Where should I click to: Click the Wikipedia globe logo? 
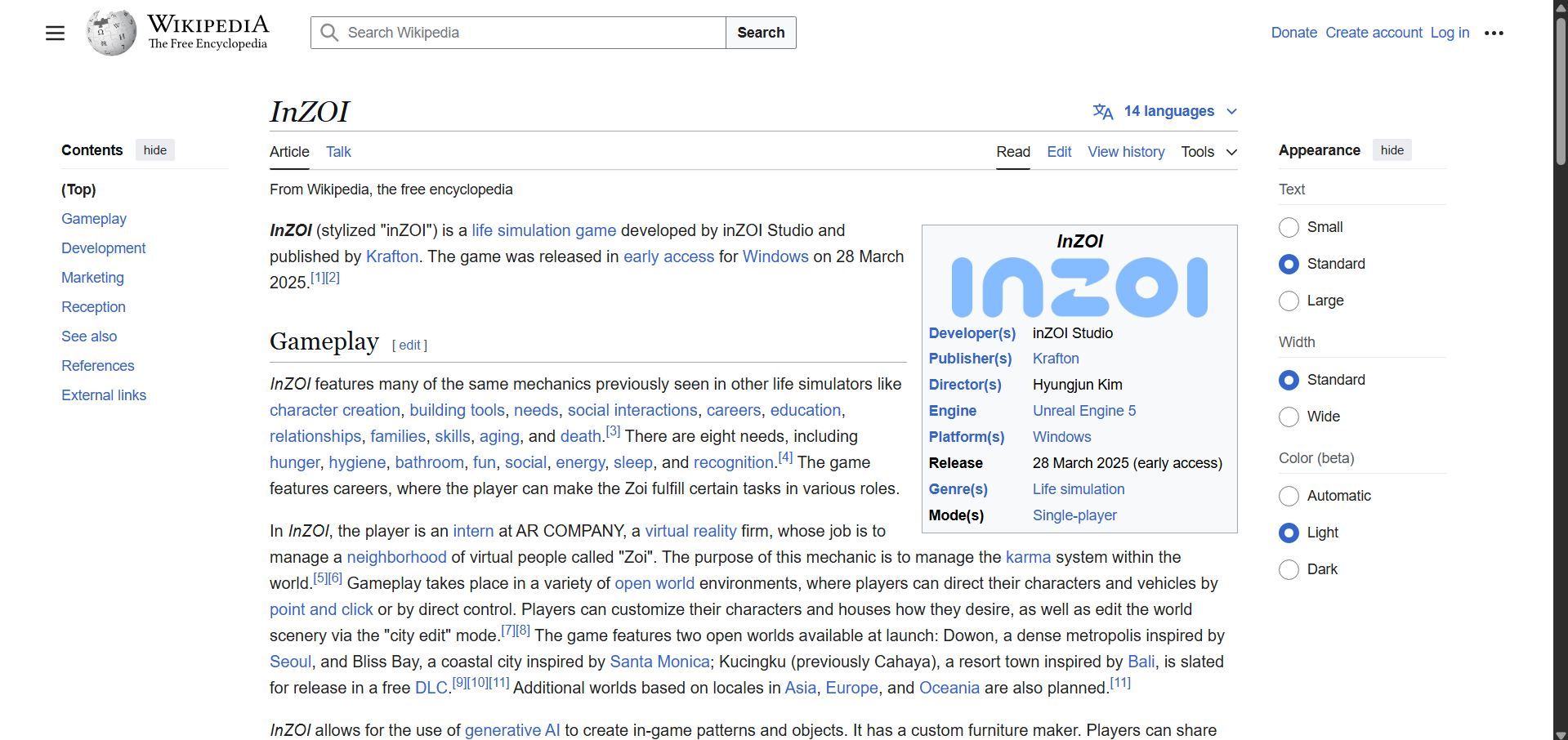pyautogui.click(x=111, y=33)
